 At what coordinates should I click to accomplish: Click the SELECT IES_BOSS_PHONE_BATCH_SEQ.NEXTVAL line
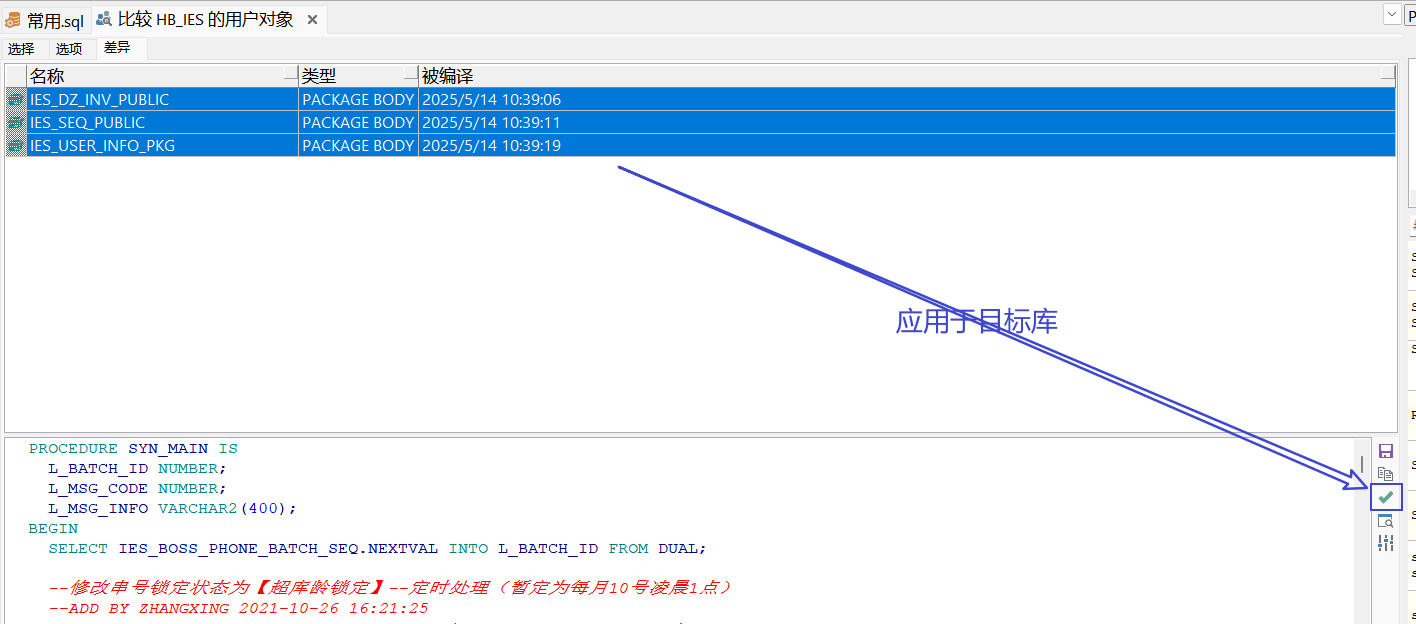[377, 548]
